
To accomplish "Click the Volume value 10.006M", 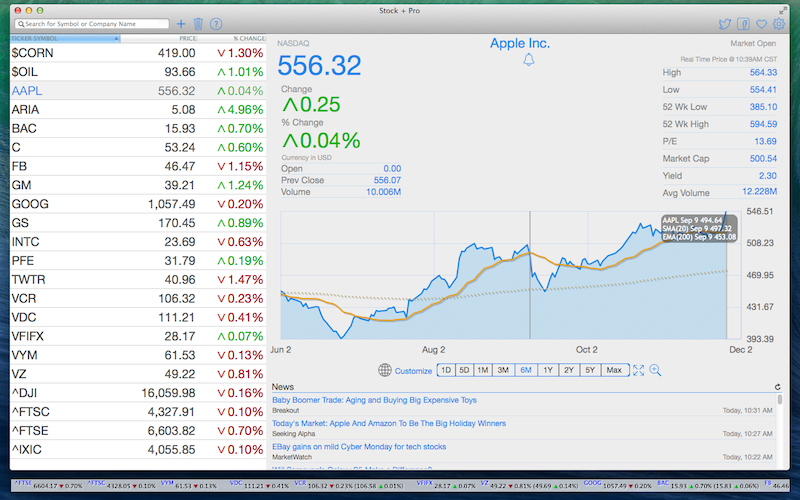I will click(383, 192).
